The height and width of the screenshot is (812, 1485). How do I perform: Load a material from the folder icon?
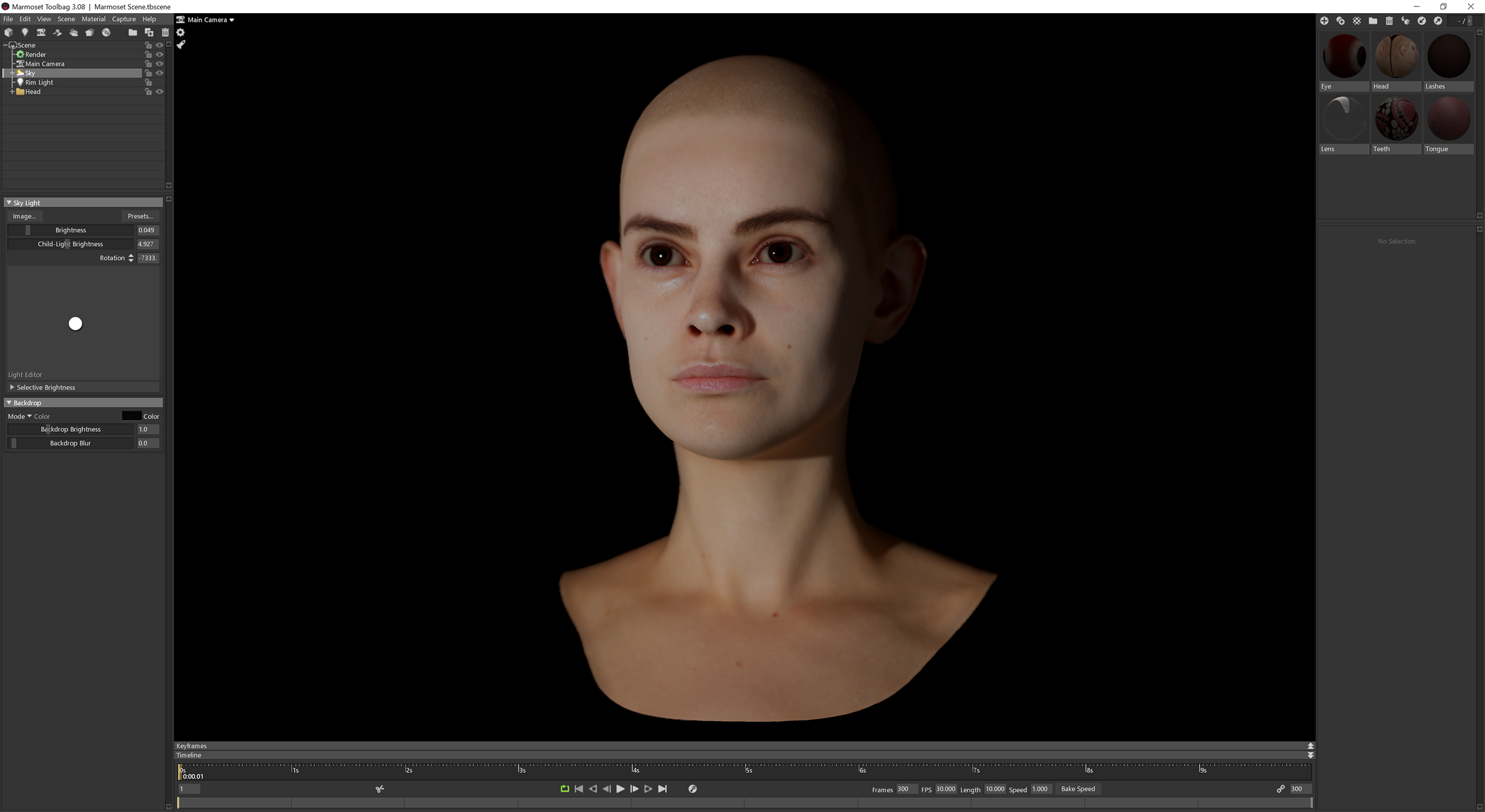1373,20
